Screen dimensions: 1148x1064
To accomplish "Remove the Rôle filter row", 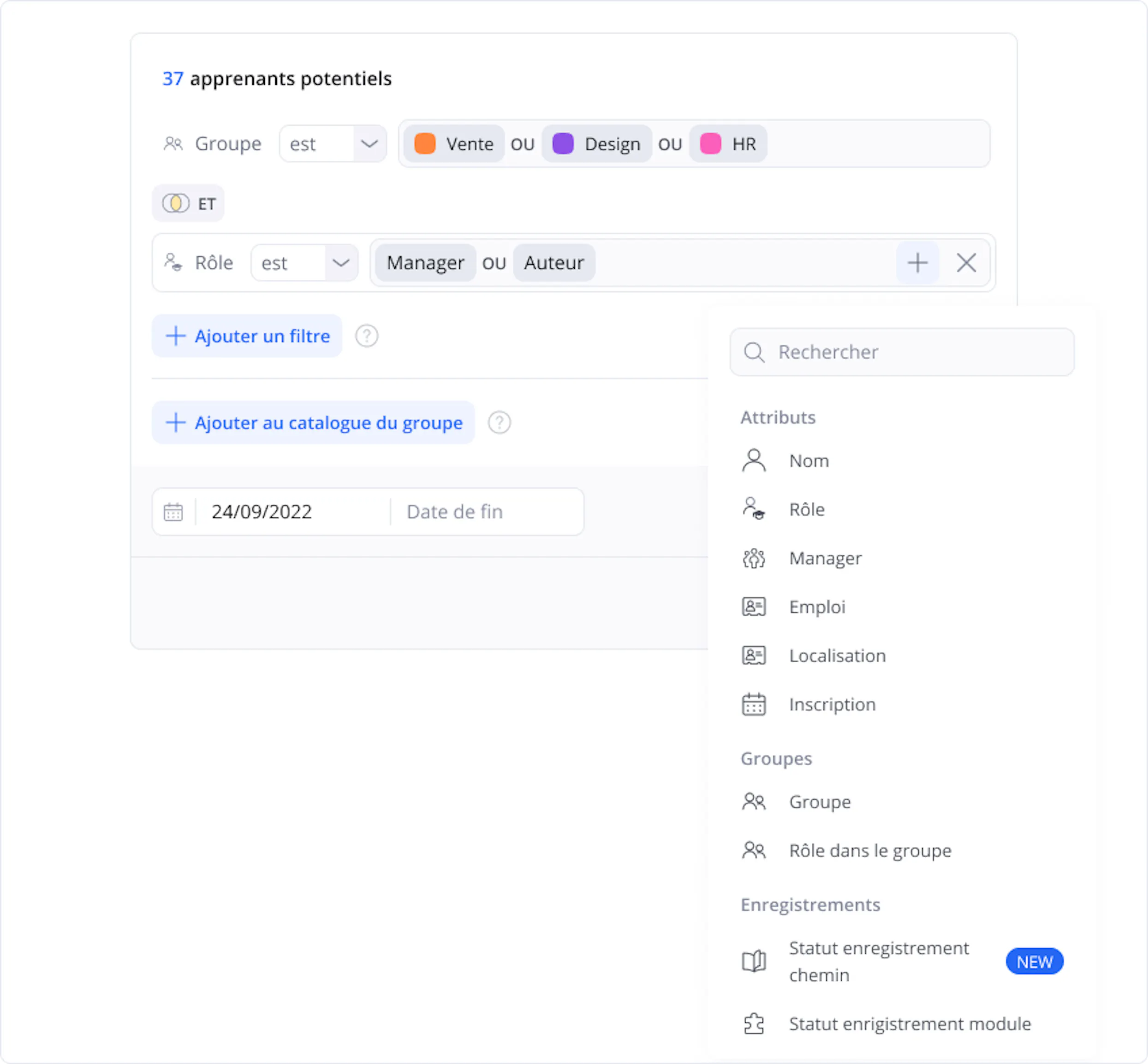I will click(x=966, y=262).
